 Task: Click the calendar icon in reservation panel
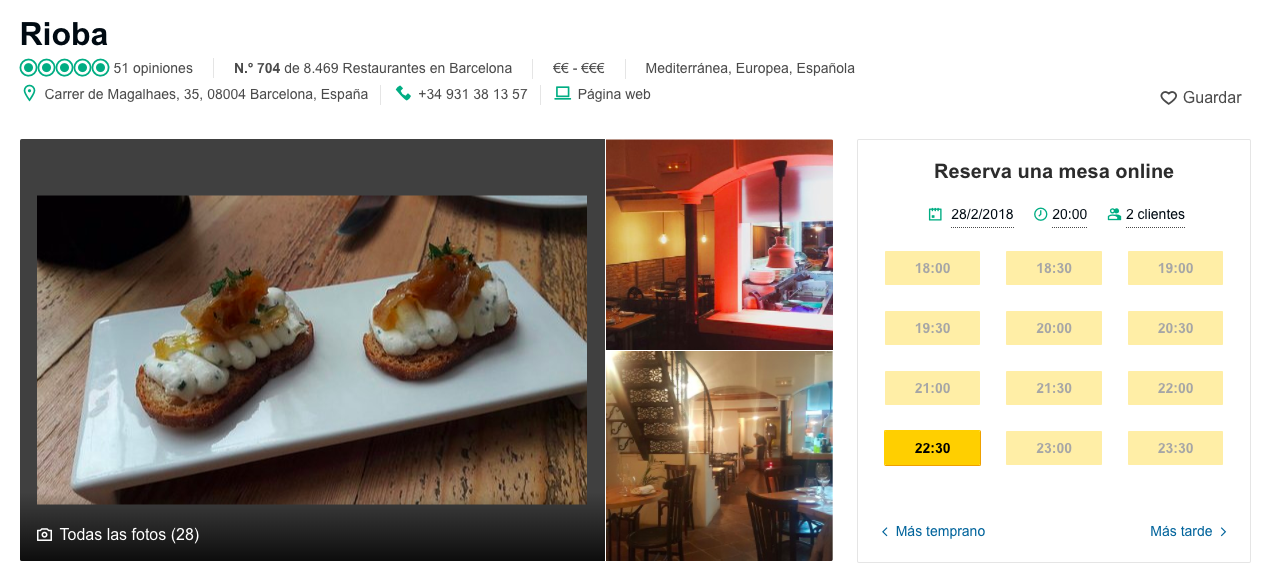(x=935, y=214)
